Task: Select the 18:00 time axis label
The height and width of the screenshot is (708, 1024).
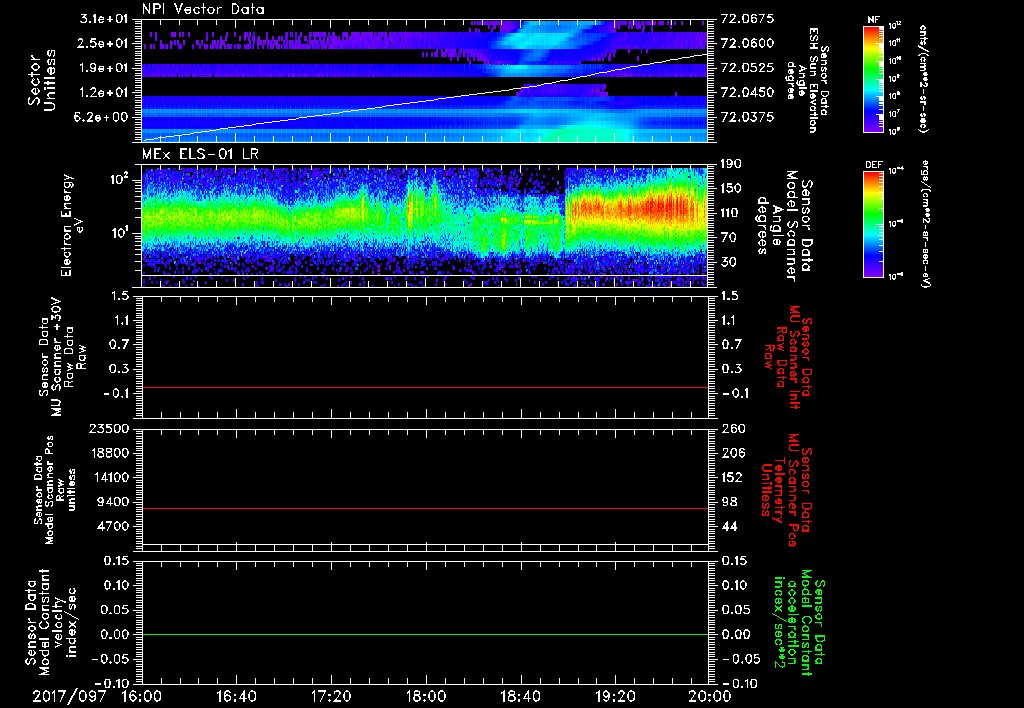Action: pyautogui.click(x=426, y=694)
